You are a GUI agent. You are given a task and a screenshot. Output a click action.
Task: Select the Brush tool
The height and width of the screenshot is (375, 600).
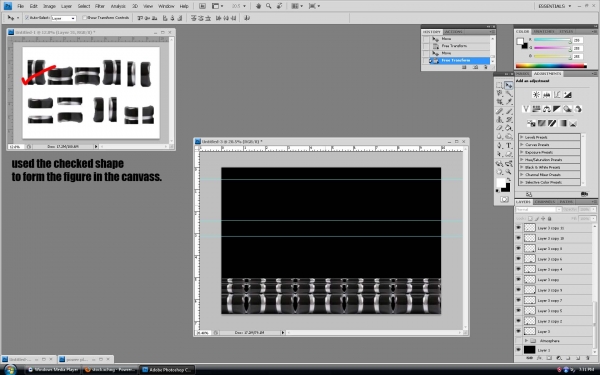click(509, 111)
